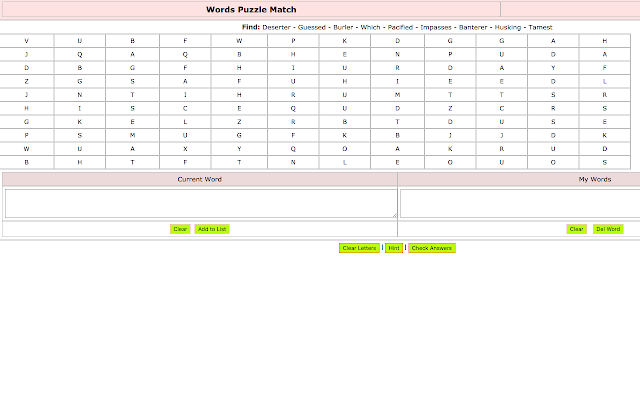Pick letter E in the bottom grid row

(398, 162)
